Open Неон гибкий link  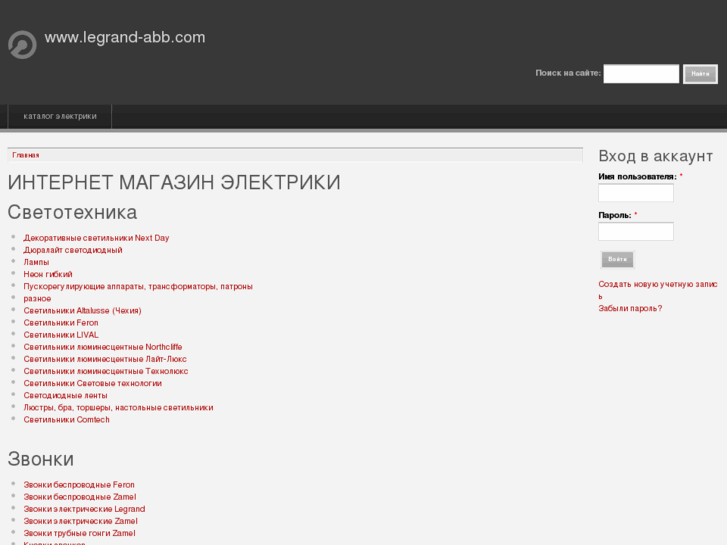48,274
